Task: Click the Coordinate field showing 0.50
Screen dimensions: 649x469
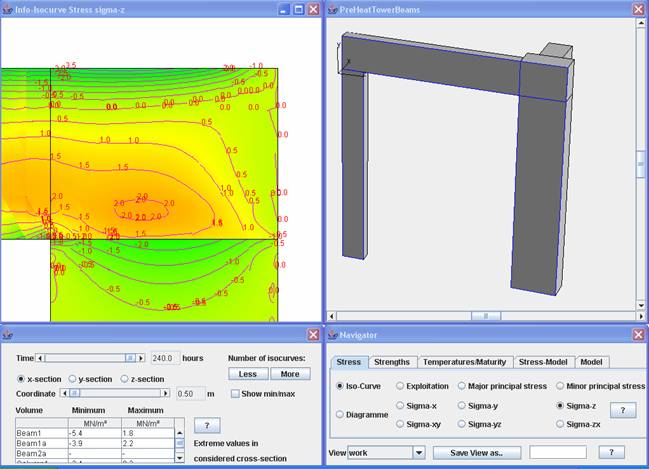Action: point(190,394)
